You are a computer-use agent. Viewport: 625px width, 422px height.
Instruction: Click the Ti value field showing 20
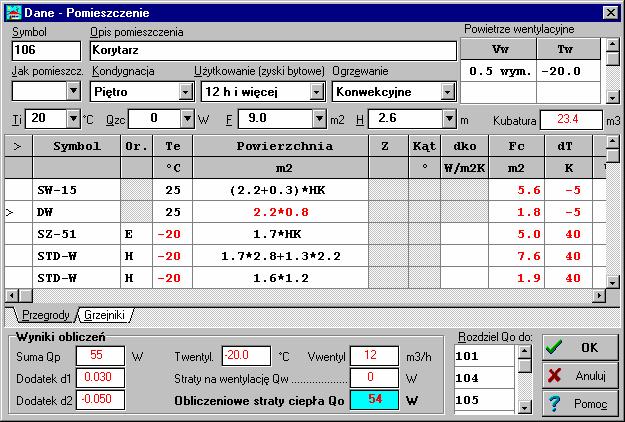[46, 119]
